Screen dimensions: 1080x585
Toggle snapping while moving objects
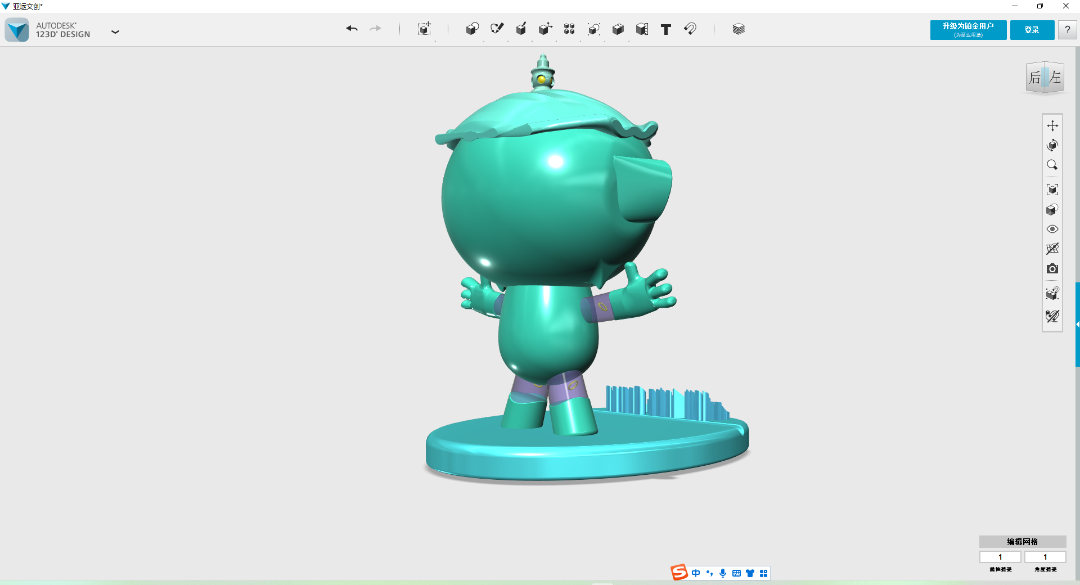tap(1052, 294)
